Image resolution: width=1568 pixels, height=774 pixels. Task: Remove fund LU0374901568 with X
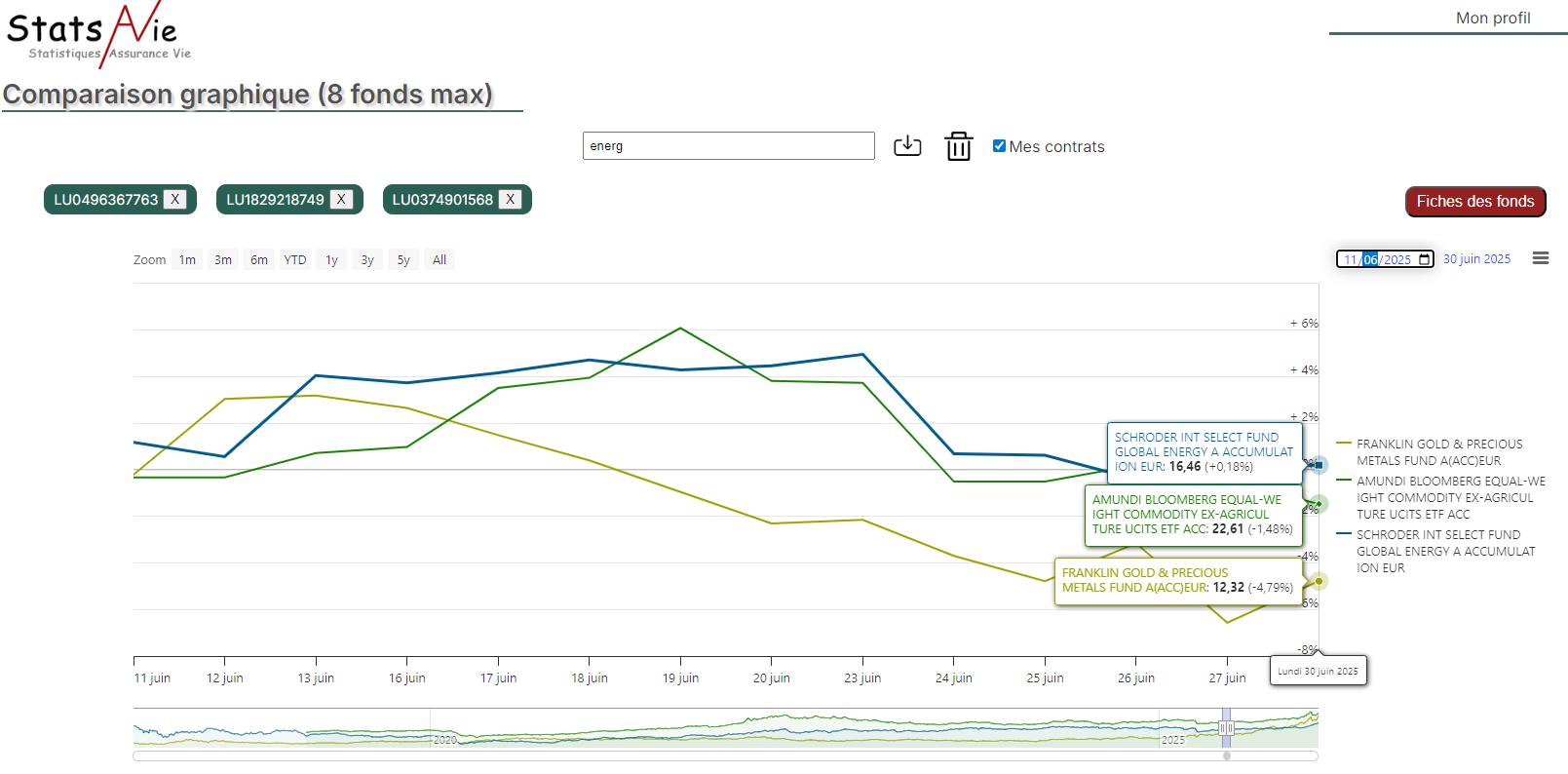(x=510, y=200)
